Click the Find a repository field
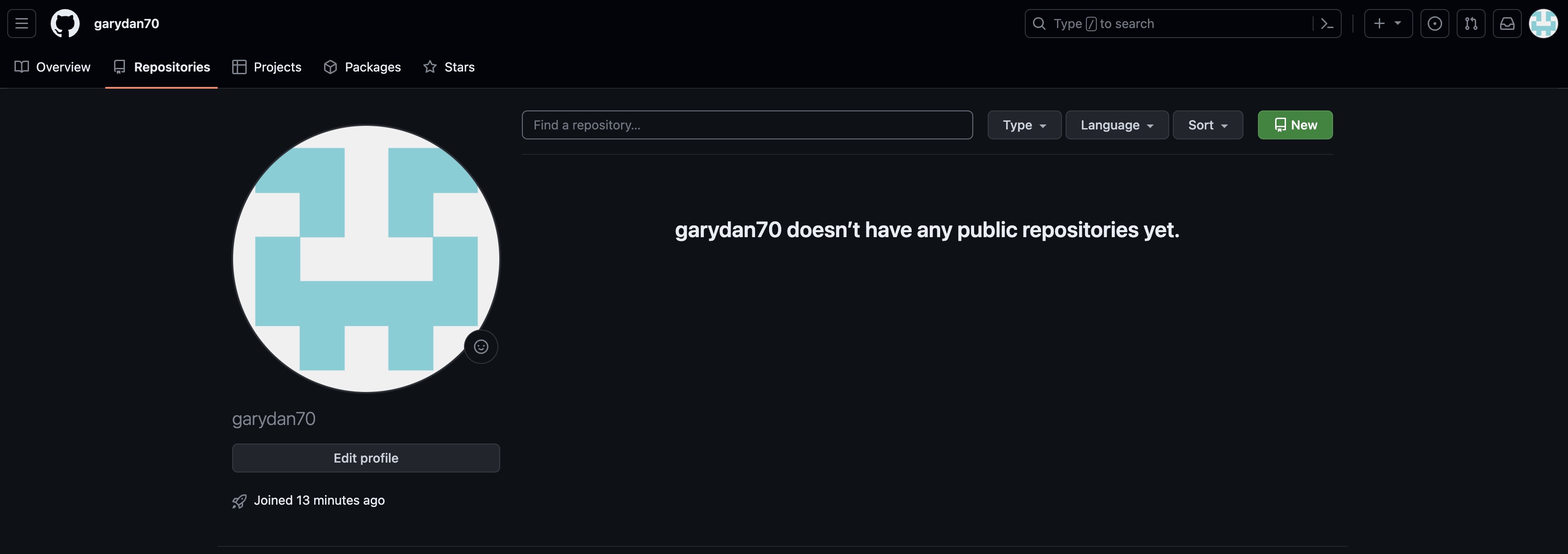This screenshot has height=554, width=1568. 747,125
